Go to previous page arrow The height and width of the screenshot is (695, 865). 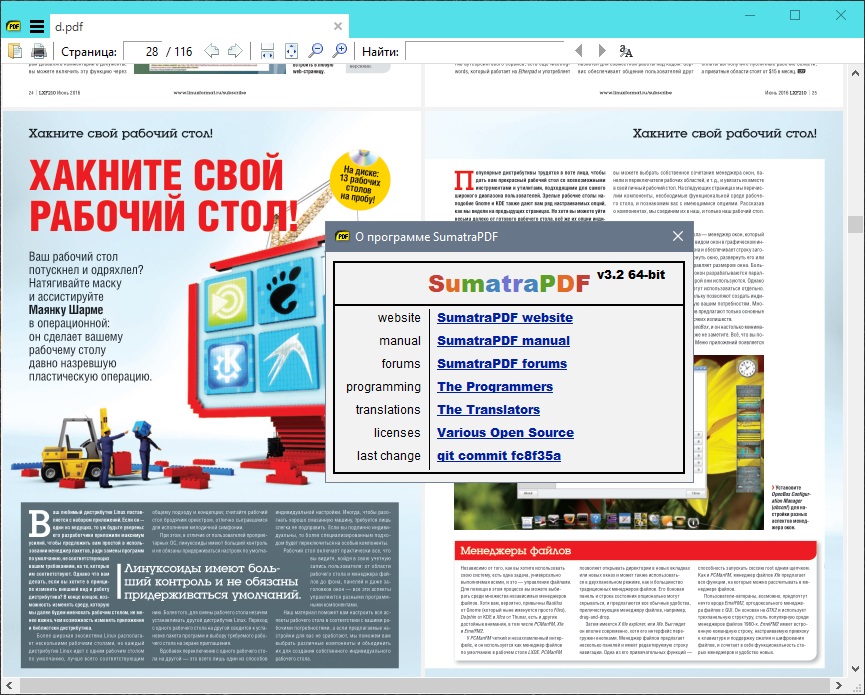click(211, 51)
